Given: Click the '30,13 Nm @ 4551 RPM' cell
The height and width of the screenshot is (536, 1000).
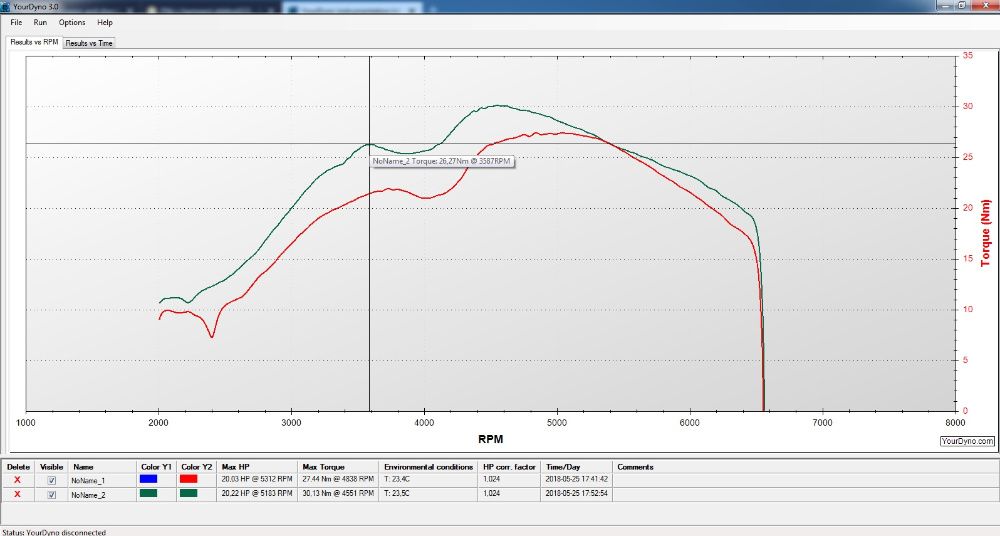Looking at the screenshot, I should coord(338,493).
